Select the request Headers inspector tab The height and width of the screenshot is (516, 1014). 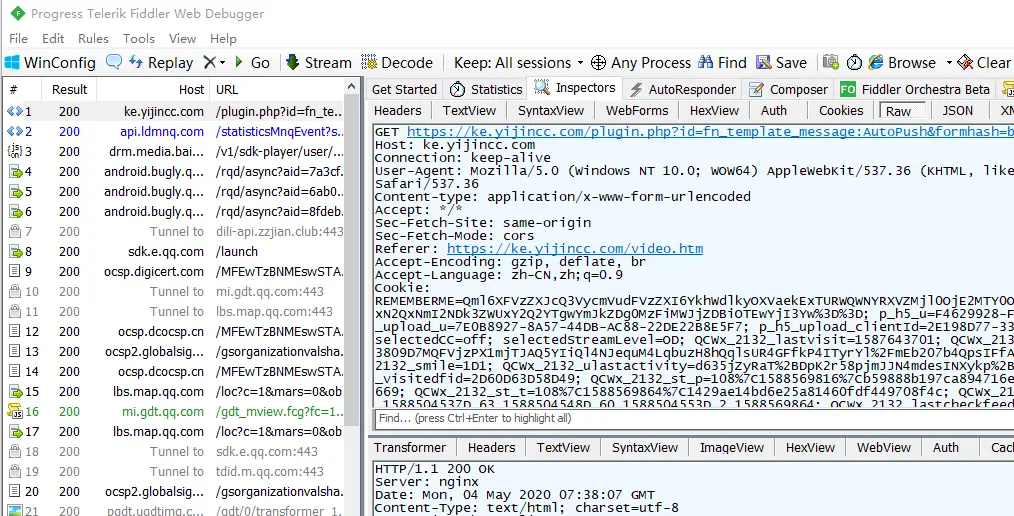[398, 111]
